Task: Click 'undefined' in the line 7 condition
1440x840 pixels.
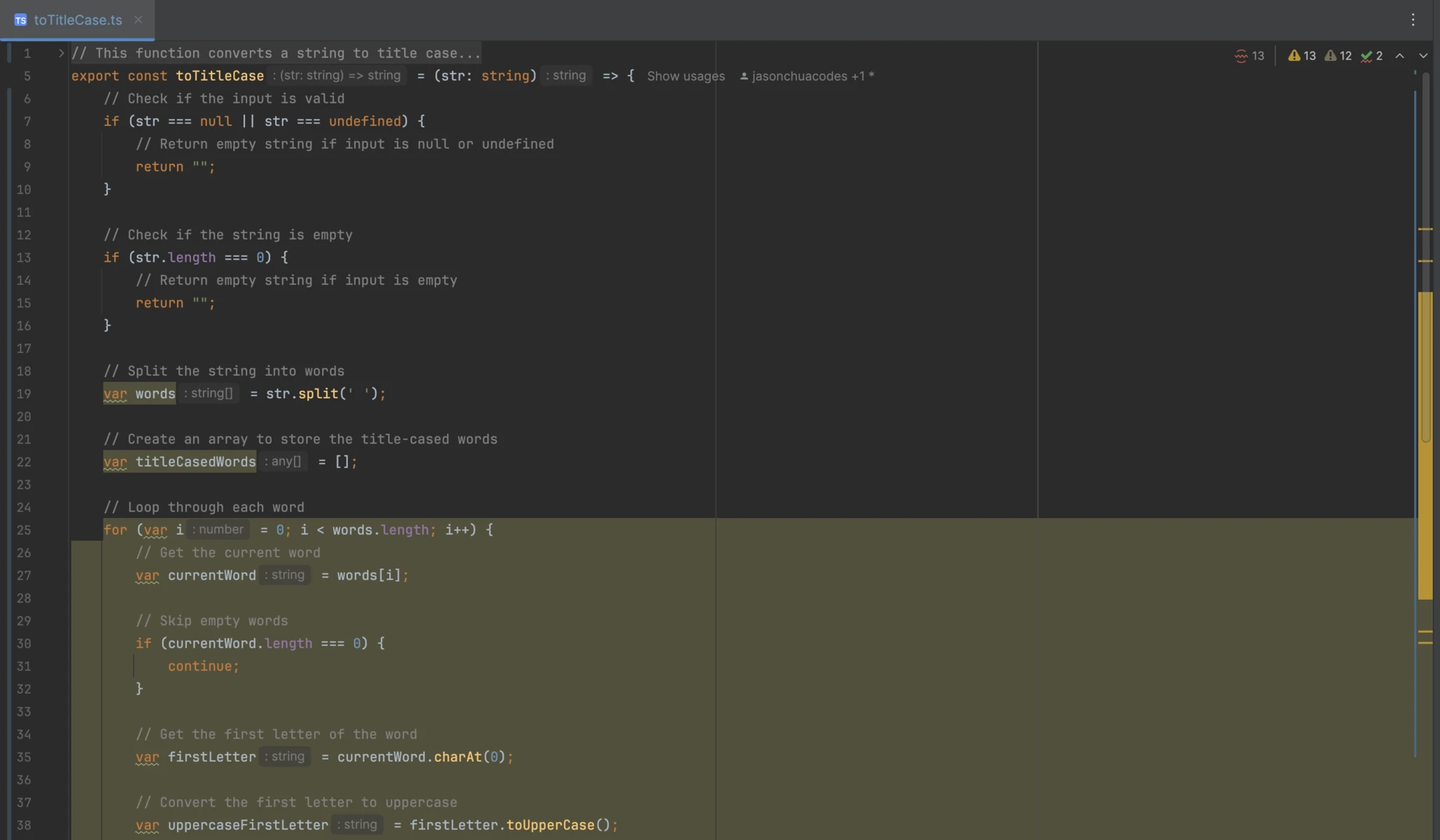Action: (x=365, y=122)
